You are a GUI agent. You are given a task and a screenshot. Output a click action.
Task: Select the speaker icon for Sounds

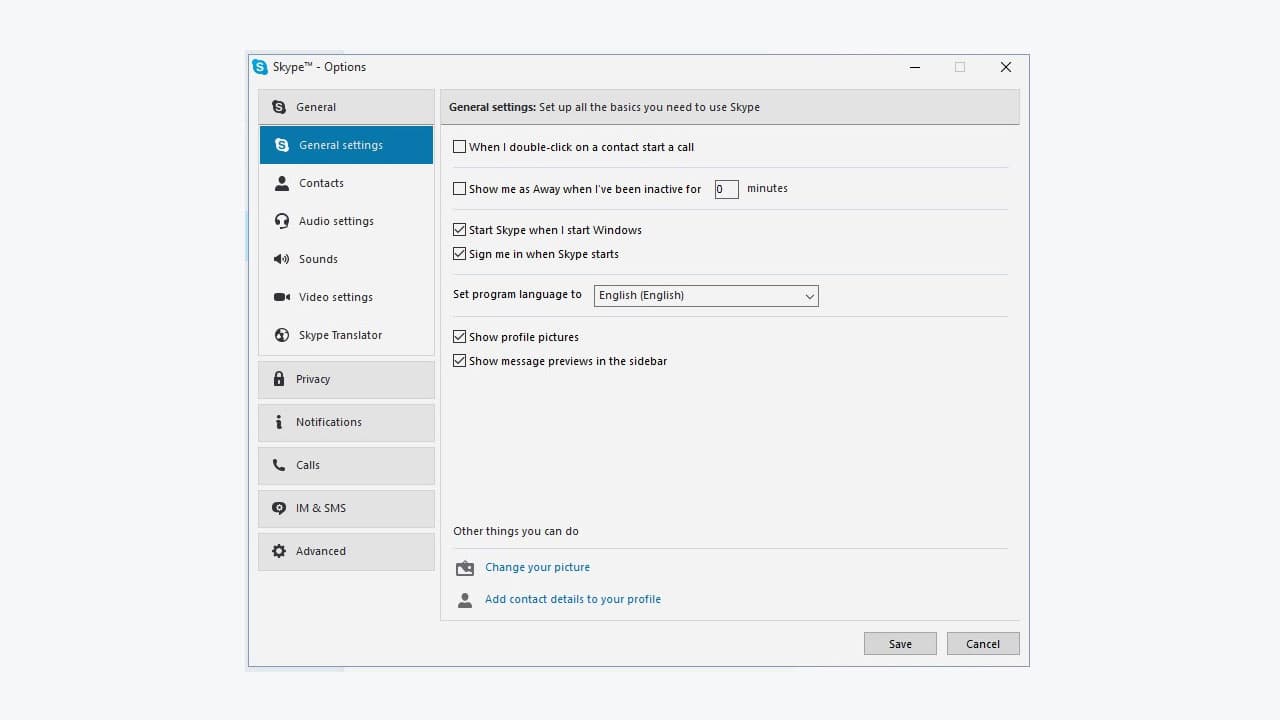click(281, 259)
